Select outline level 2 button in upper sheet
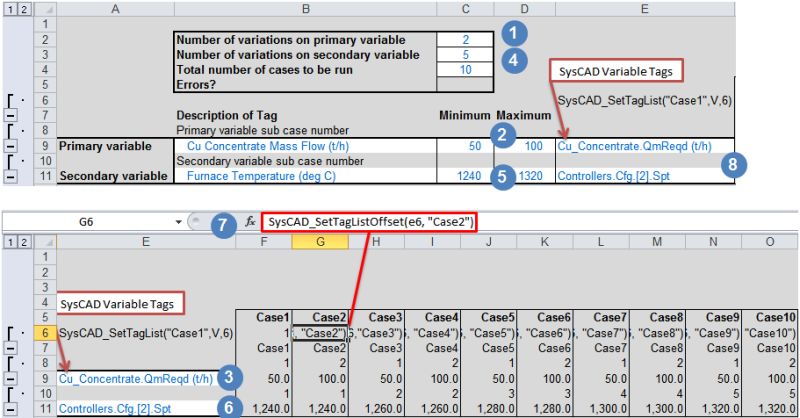 click(x=24, y=9)
